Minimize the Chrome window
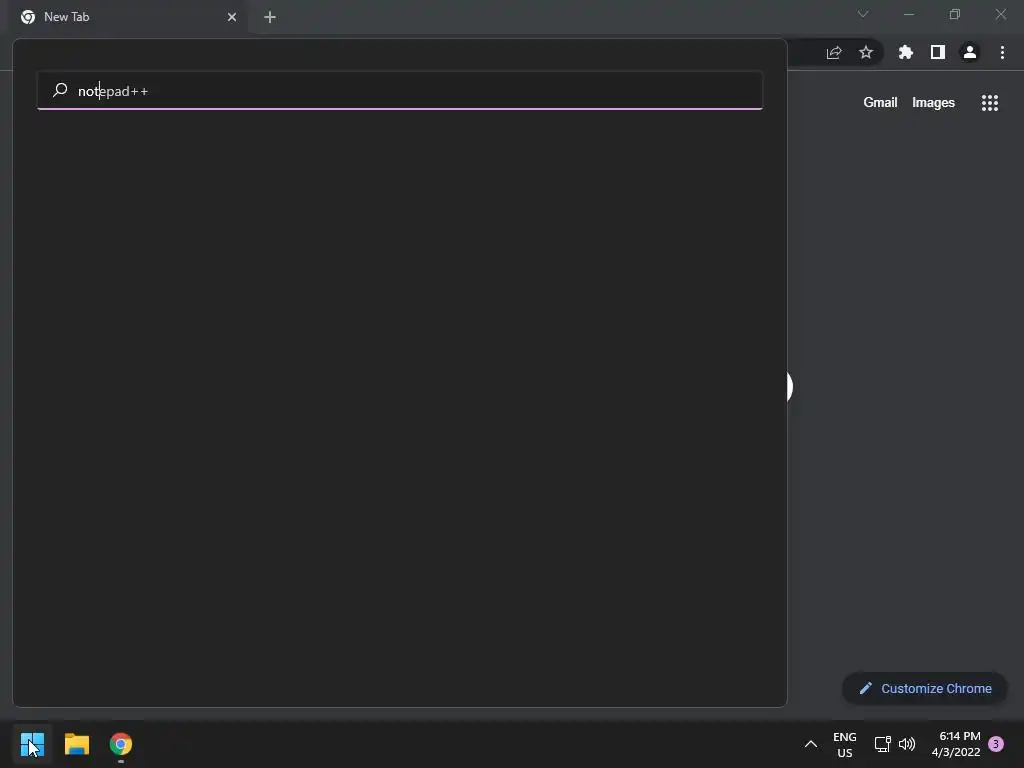 [908, 14]
